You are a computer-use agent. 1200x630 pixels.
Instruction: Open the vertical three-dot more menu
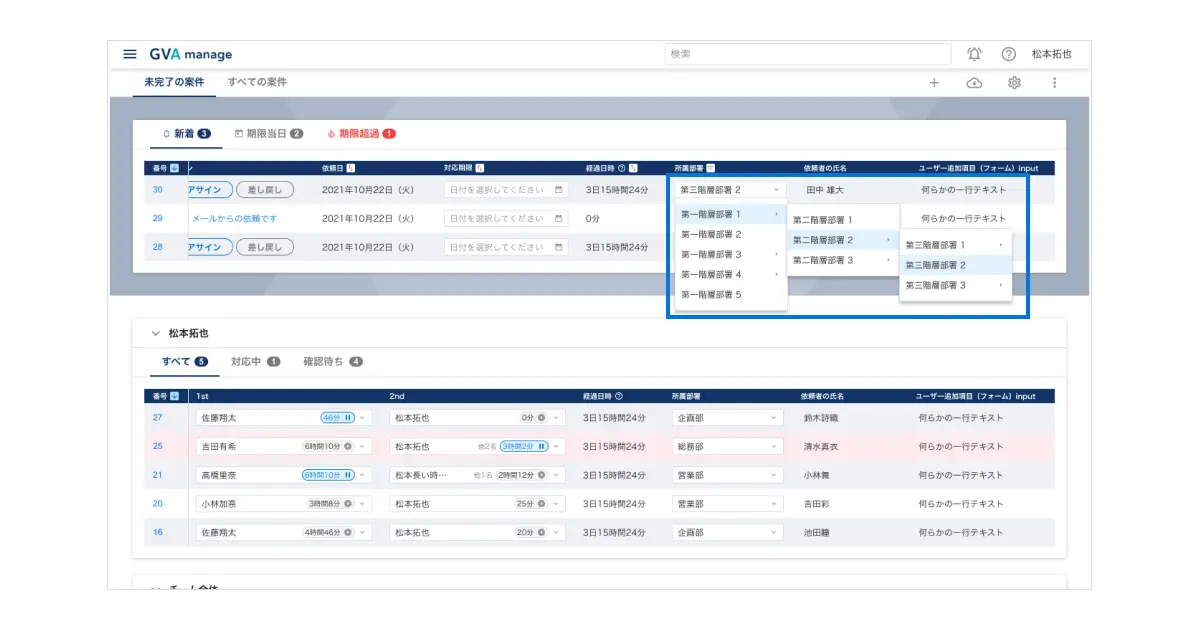[x=1054, y=83]
